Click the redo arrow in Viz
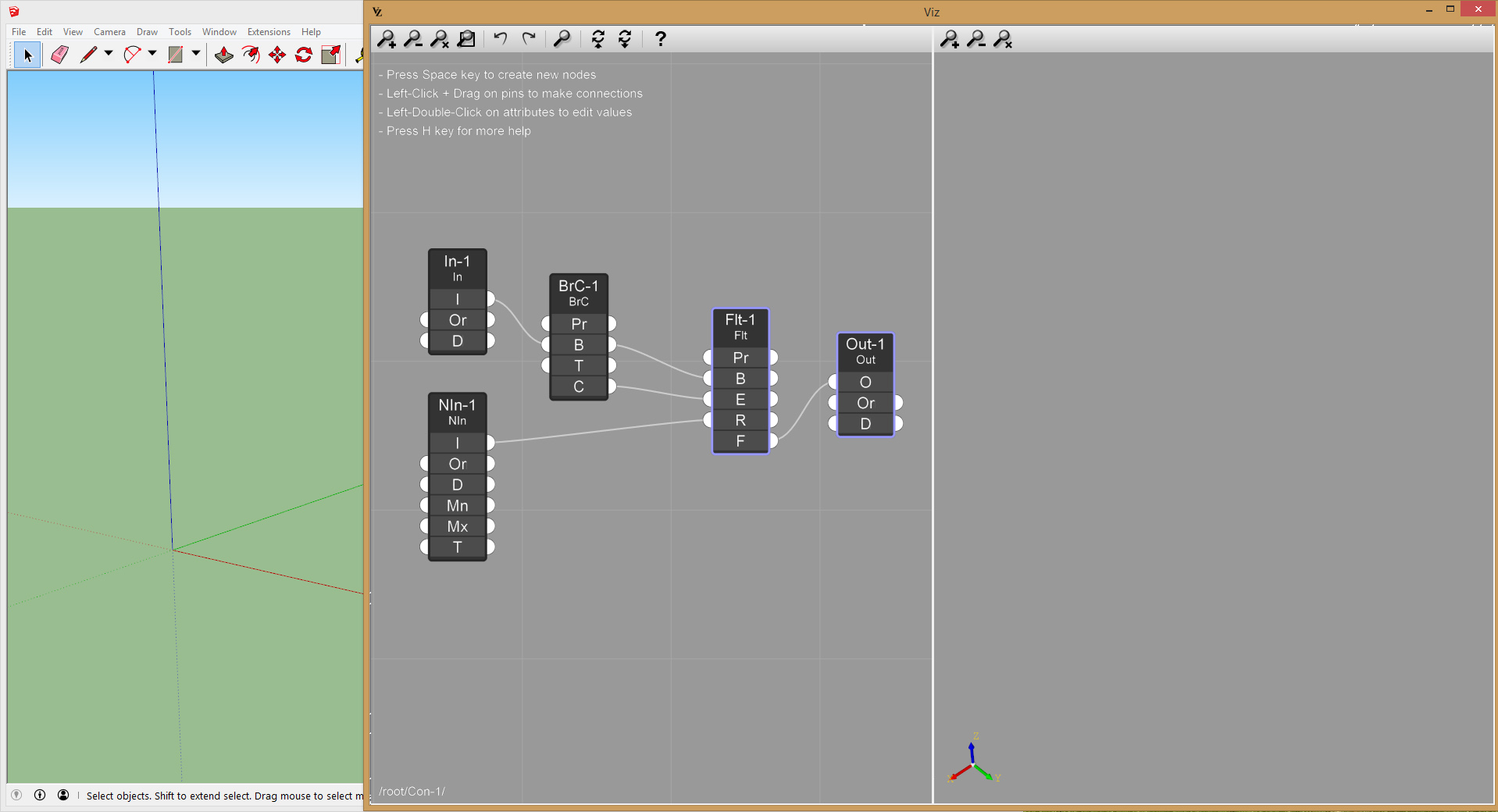Screen dimensions: 1498x812 tap(529, 38)
